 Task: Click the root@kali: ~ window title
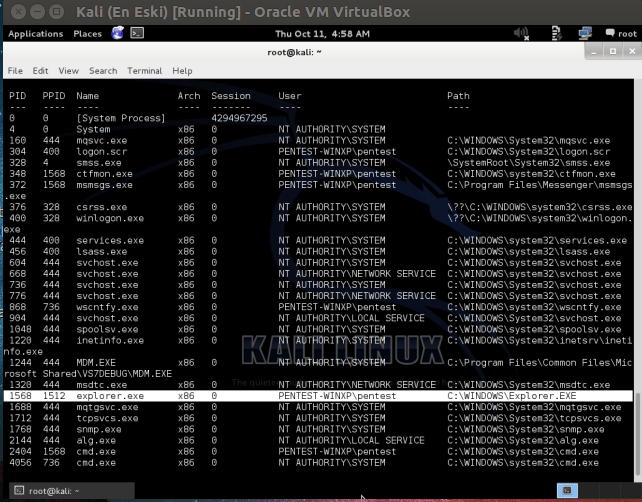click(294, 52)
